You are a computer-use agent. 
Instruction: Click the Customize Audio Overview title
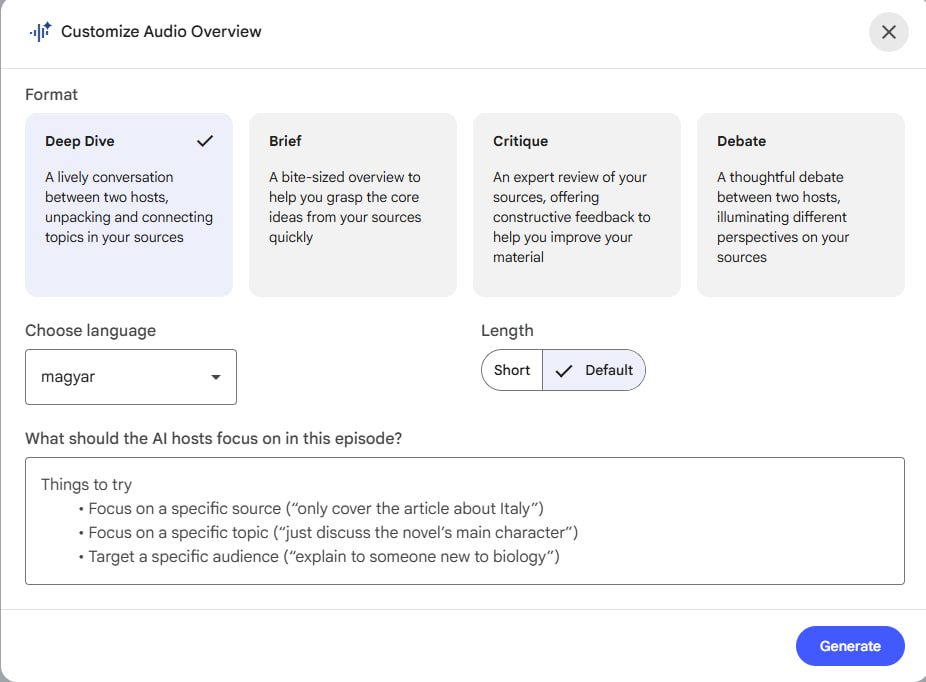point(161,32)
